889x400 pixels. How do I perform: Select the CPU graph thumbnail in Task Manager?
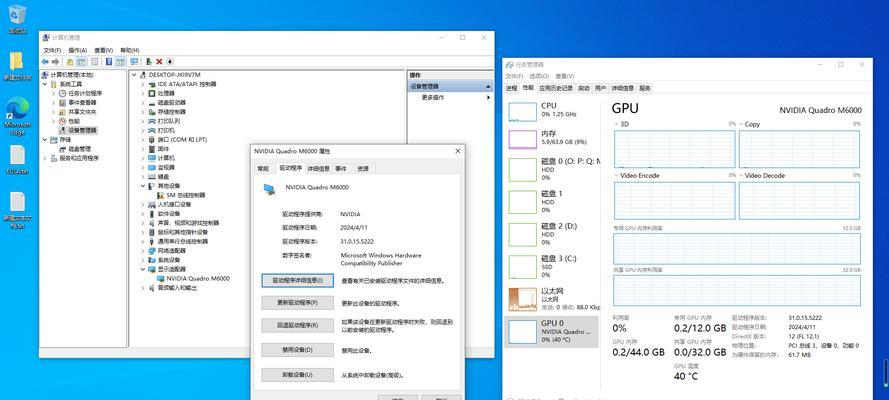point(522,112)
